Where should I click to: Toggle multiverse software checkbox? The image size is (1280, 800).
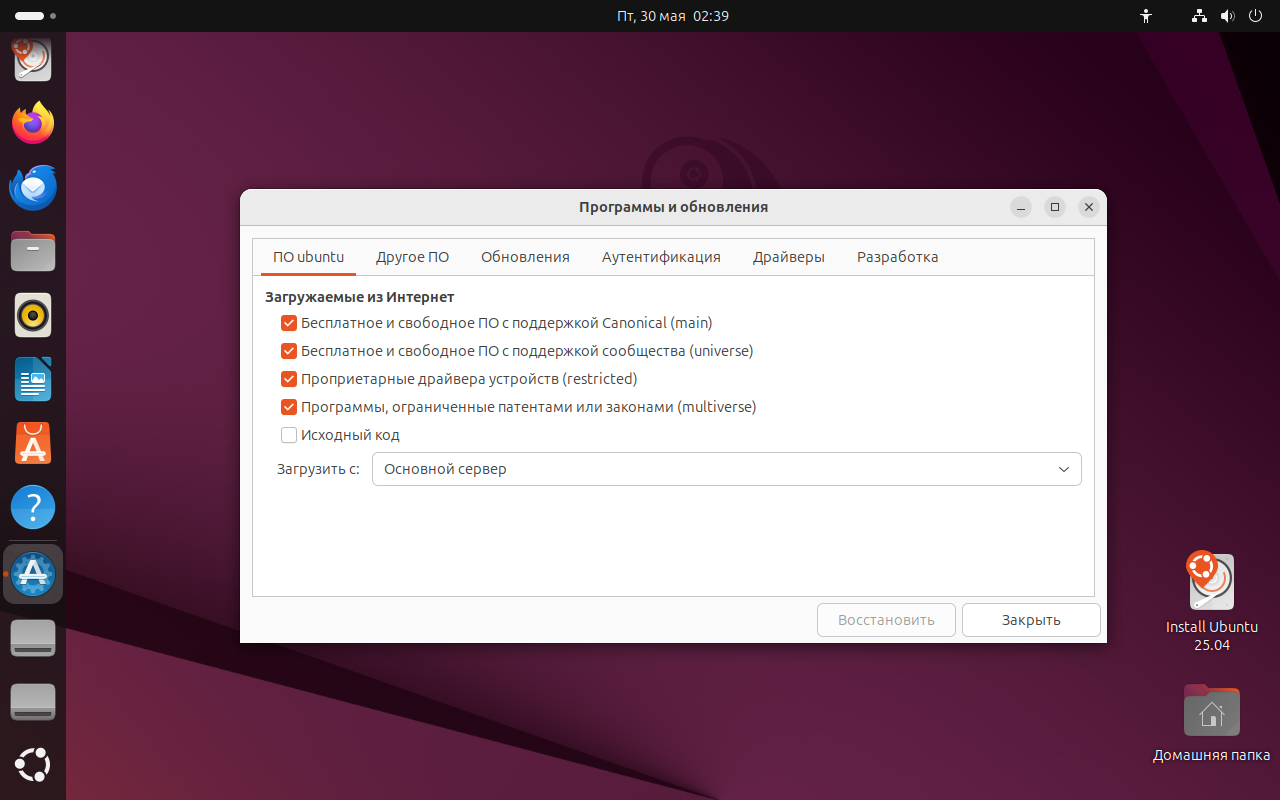(x=289, y=407)
